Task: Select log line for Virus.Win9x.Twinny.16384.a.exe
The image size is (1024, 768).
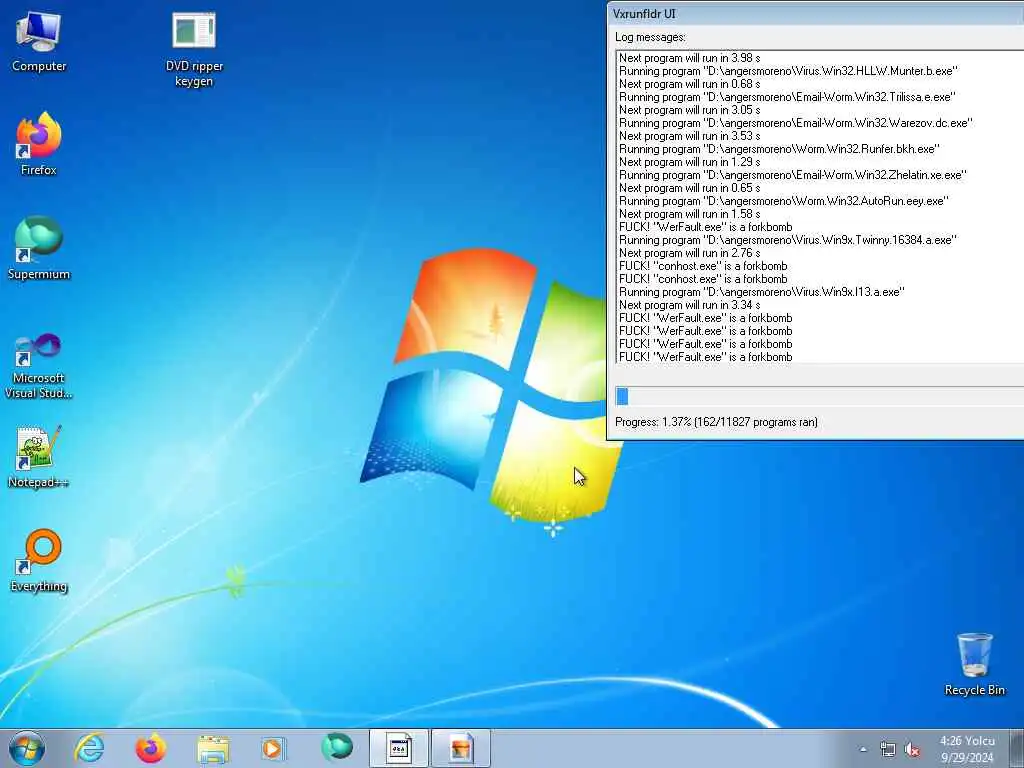Action: 788,240
